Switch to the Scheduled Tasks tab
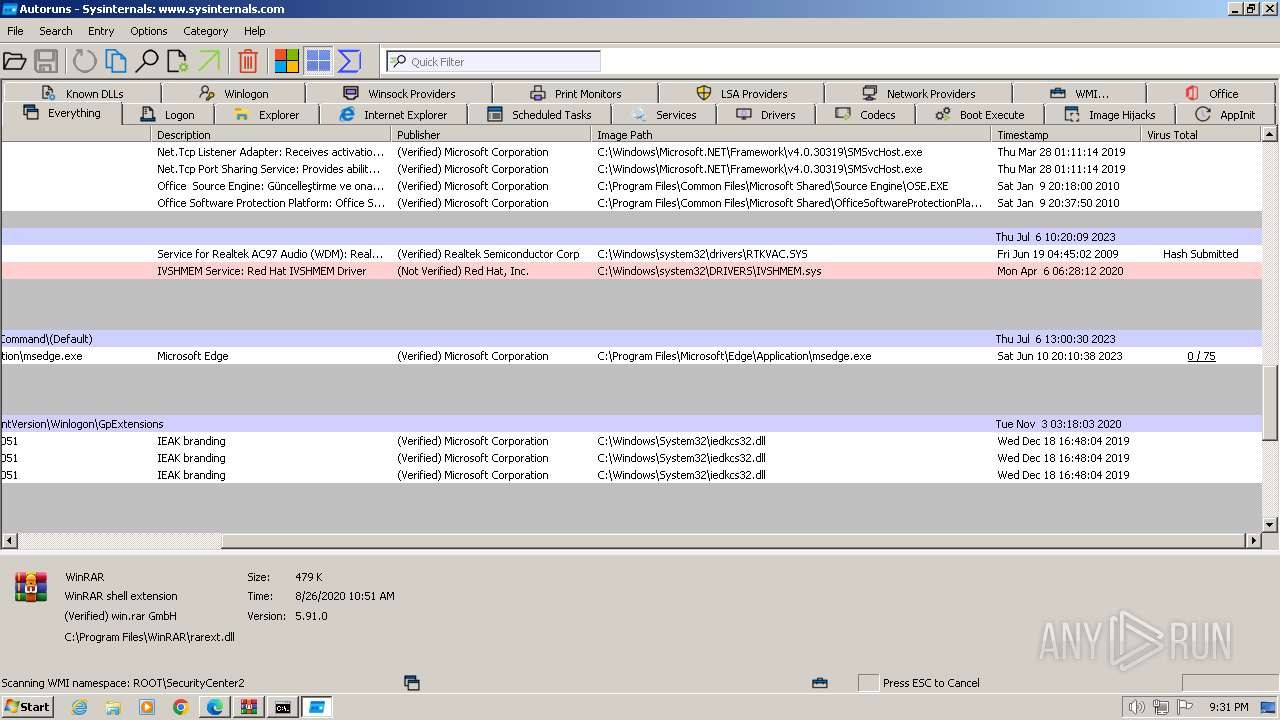 539,115
